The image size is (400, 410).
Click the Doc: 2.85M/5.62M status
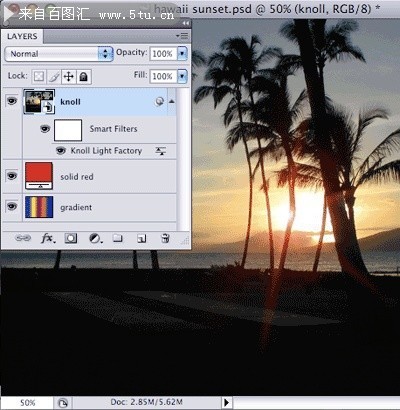[x=146, y=402]
